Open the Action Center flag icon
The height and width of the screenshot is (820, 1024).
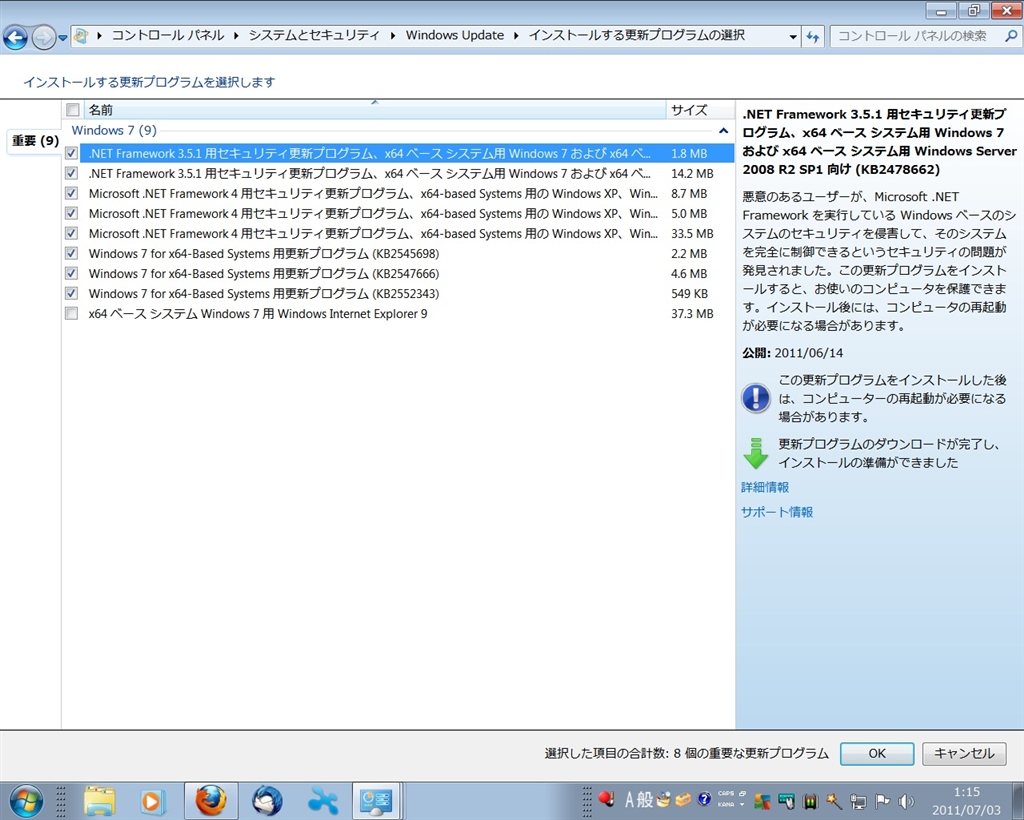point(882,801)
